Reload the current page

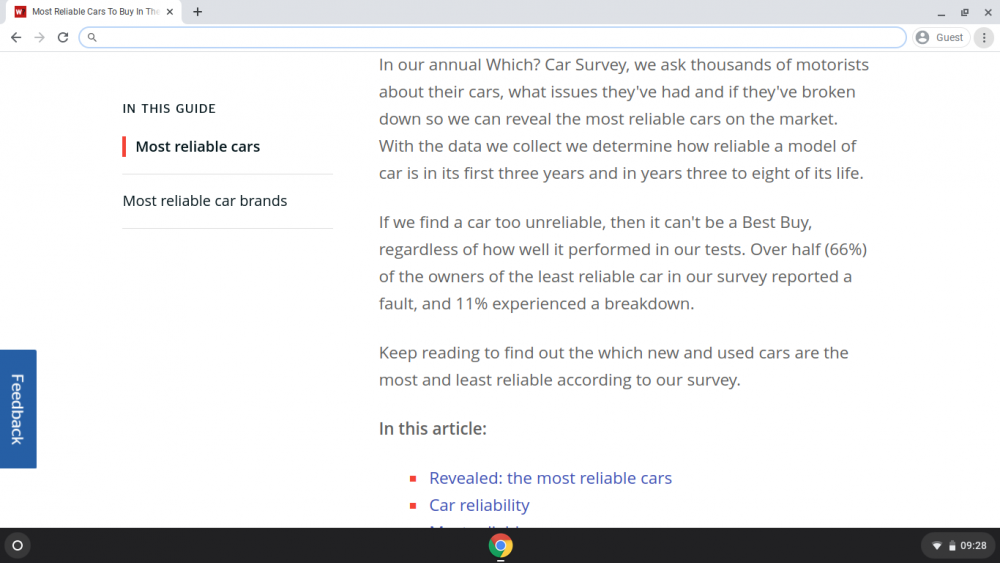pos(62,38)
